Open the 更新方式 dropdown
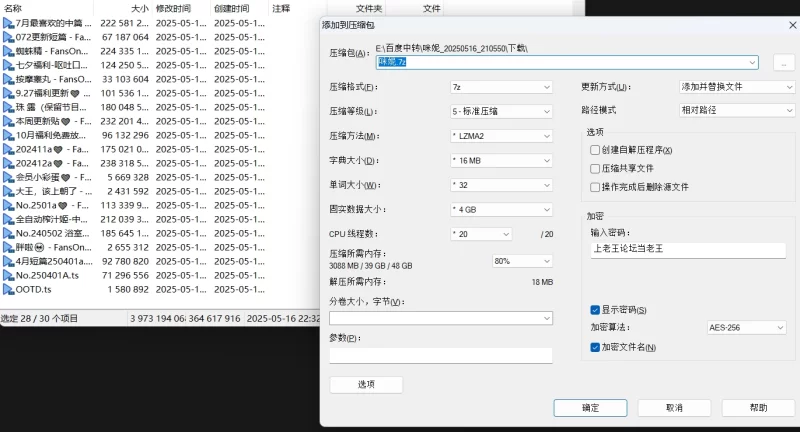Screen dimensions: 800x432 coord(737,87)
